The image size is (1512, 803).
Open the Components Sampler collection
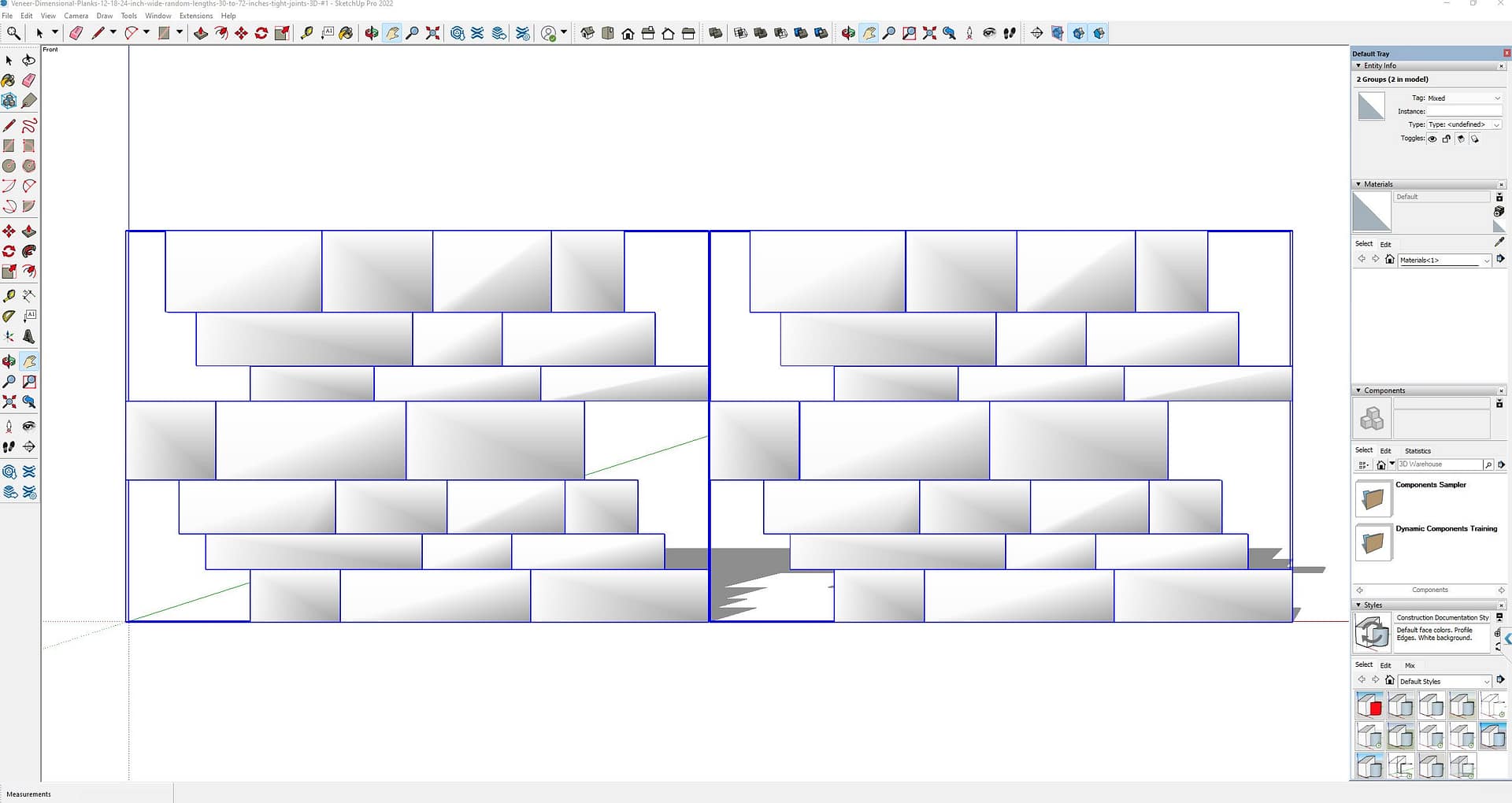[x=1373, y=499]
